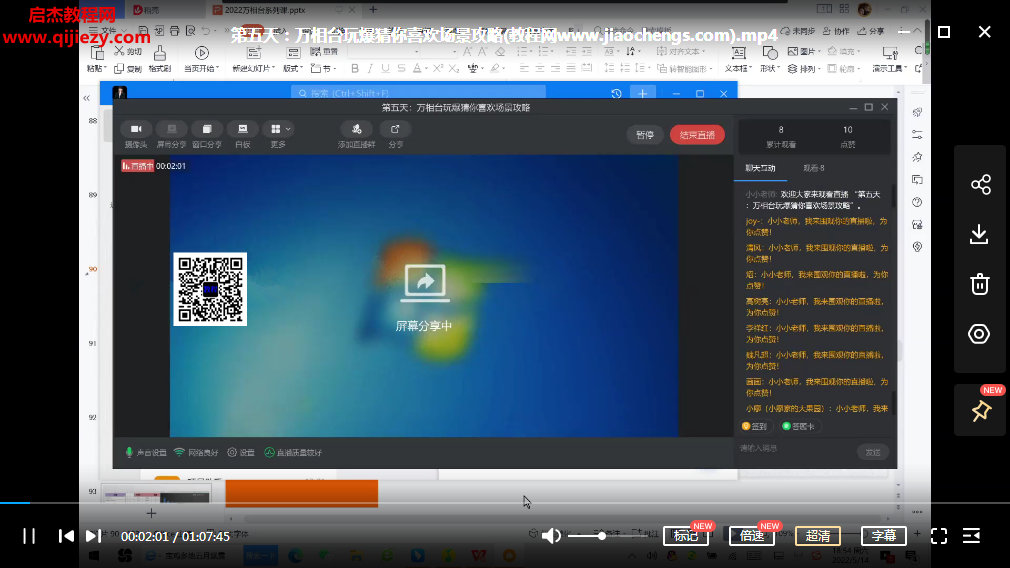Click the 粘贴 paste dropdown in WPS
1010x568 pixels.
(96, 68)
